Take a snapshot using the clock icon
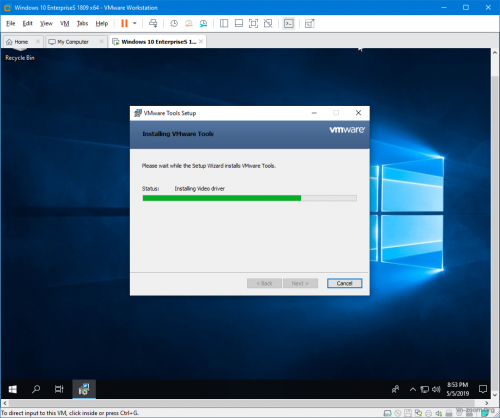Image resolution: width=500 pixels, height=418 pixels. coord(174,23)
